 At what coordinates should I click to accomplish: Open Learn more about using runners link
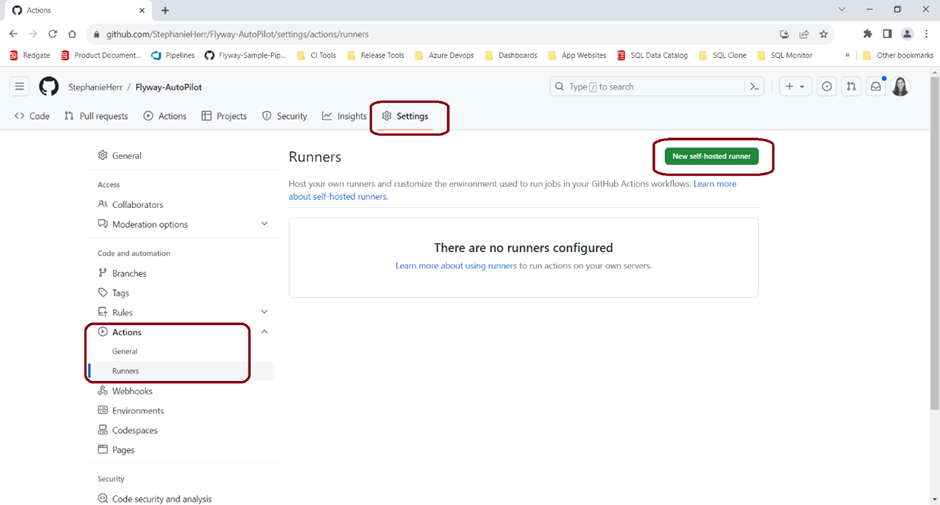point(456,266)
